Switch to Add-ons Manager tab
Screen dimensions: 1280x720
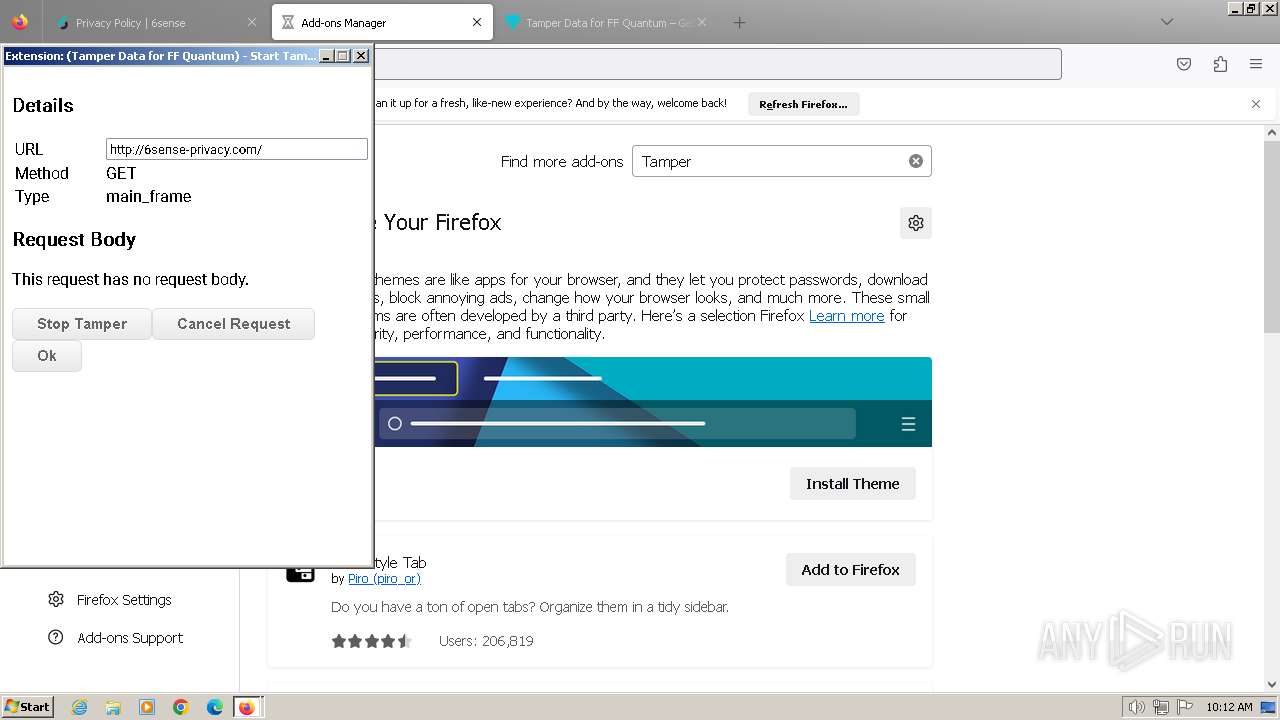[382, 22]
